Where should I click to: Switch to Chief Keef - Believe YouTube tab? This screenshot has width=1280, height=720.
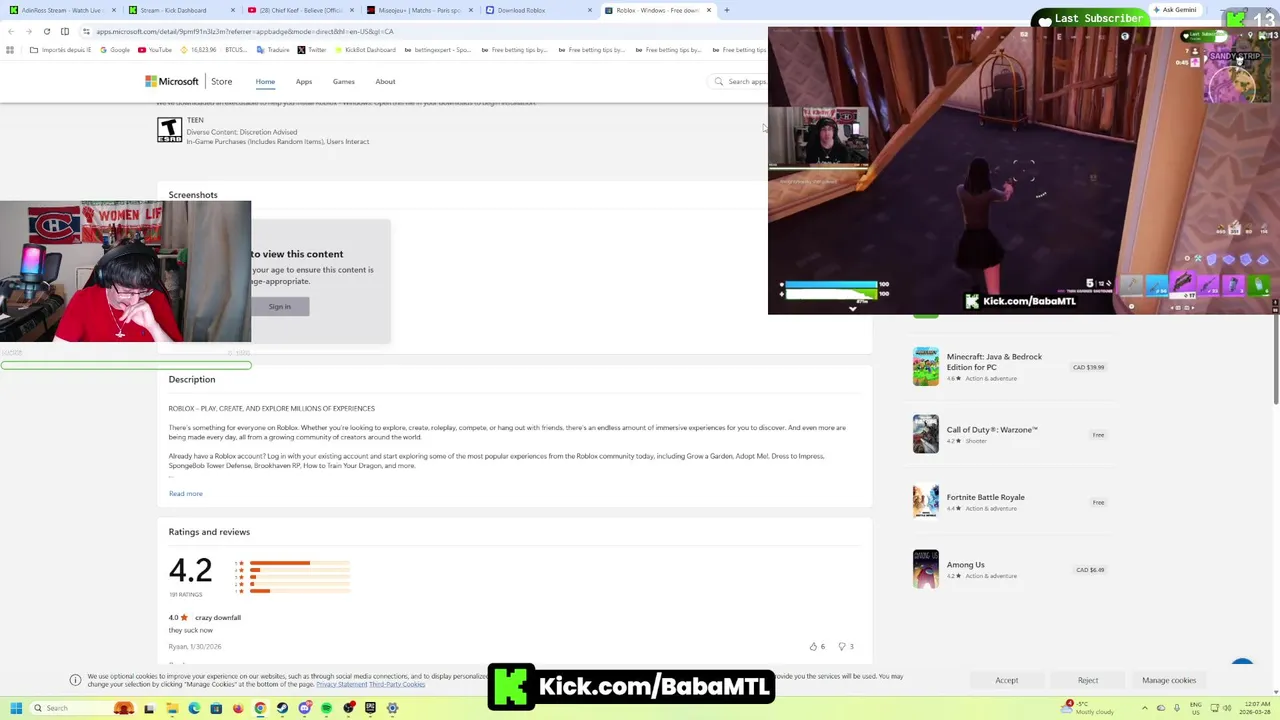(x=300, y=10)
